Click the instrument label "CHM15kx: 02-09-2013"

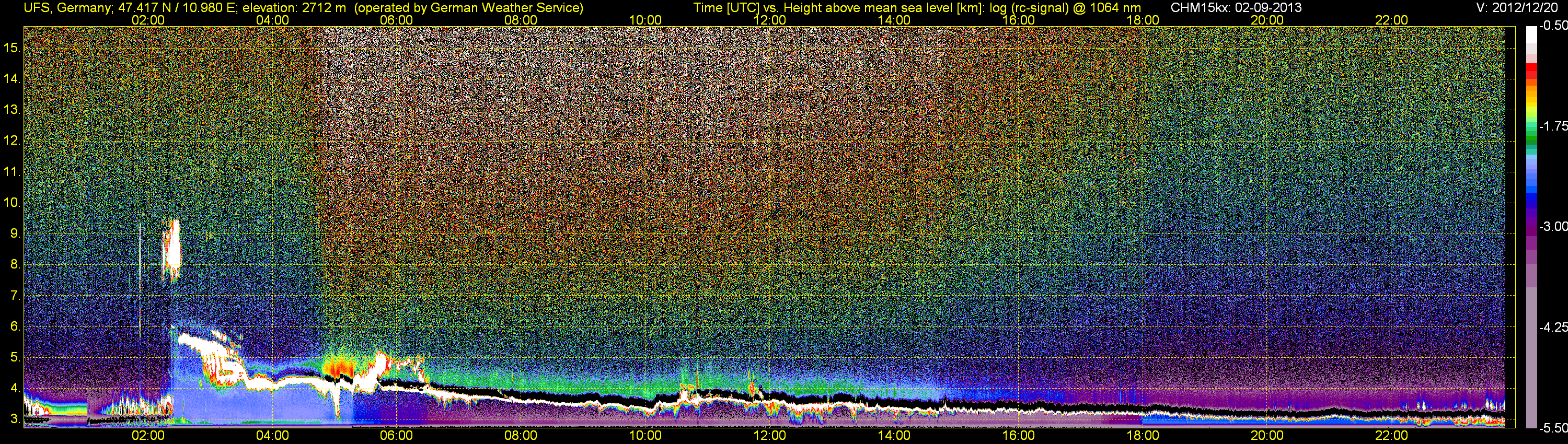tap(1236, 8)
